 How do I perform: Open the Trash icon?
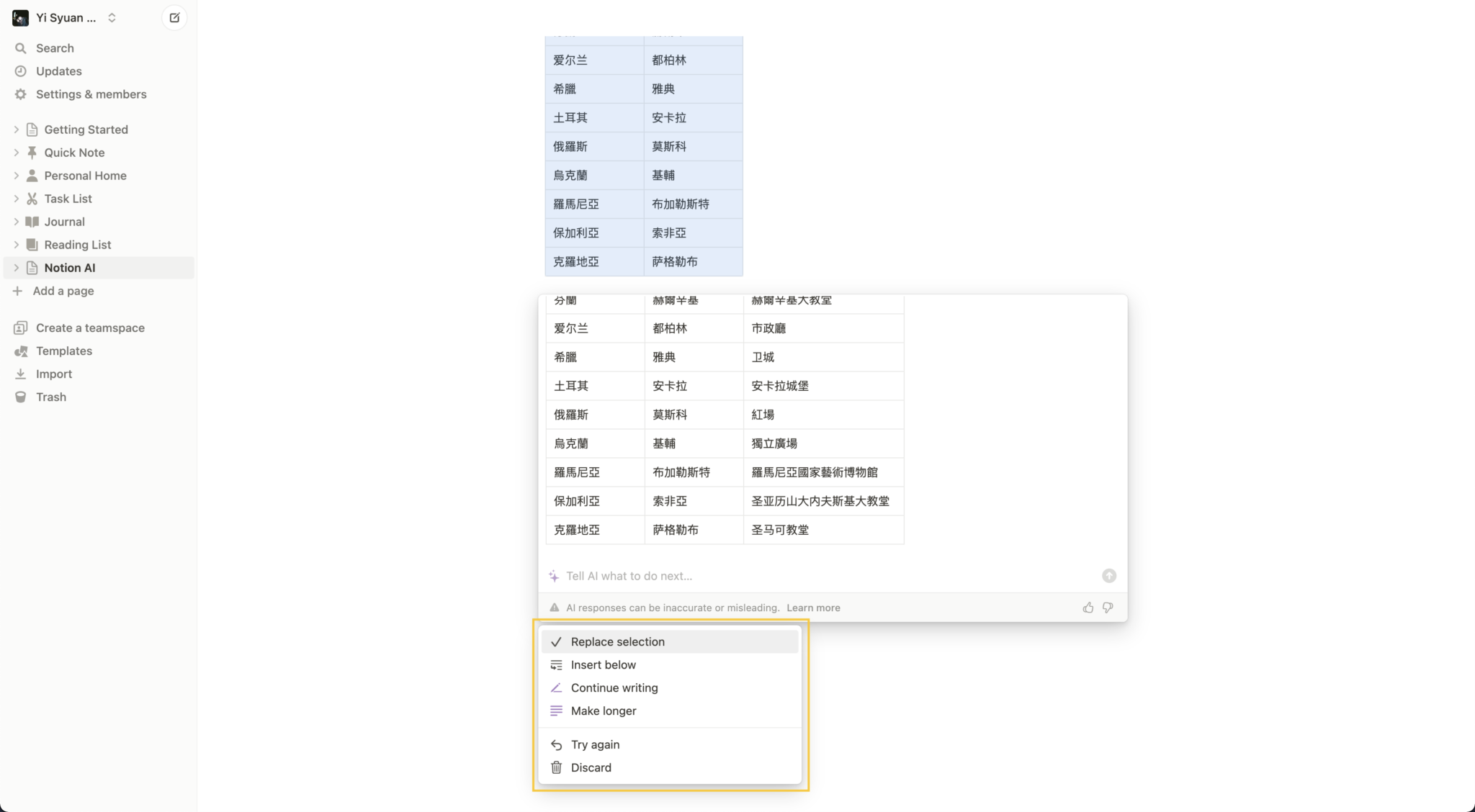pyautogui.click(x=21, y=397)
